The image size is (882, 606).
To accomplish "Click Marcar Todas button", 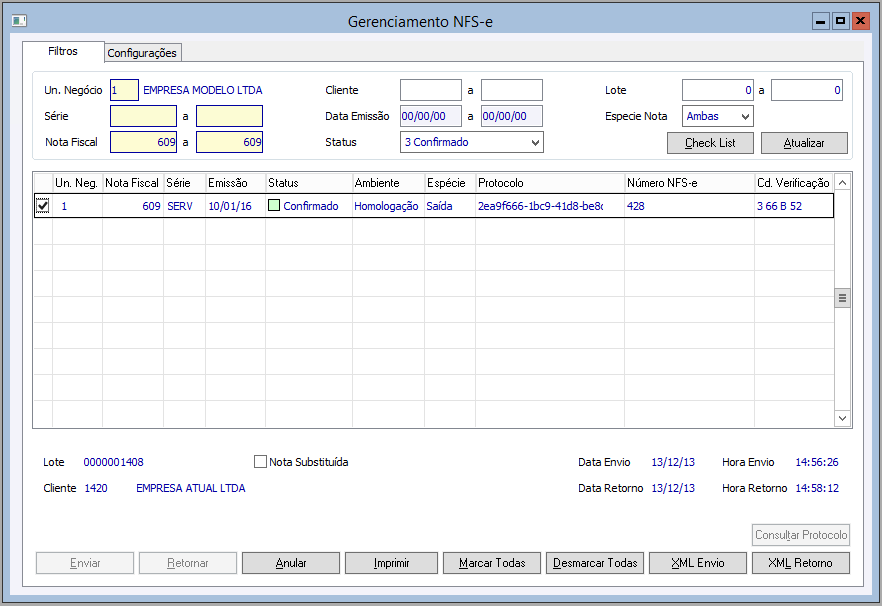I will 492,563.
